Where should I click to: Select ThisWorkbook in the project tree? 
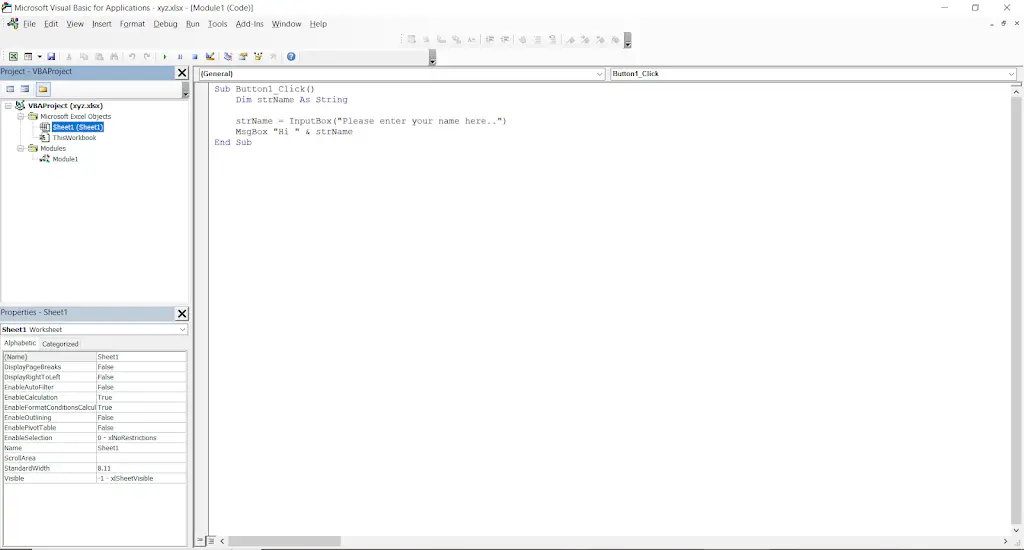(x=74, y=138)
